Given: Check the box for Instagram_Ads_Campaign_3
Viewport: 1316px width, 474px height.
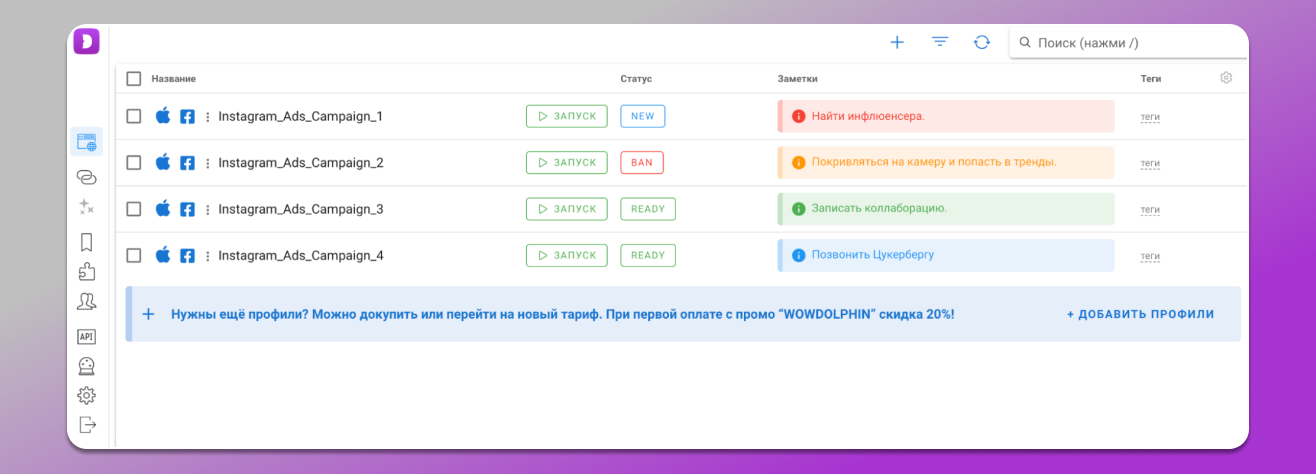Looking at the screenshot, I should click(134, 209).
